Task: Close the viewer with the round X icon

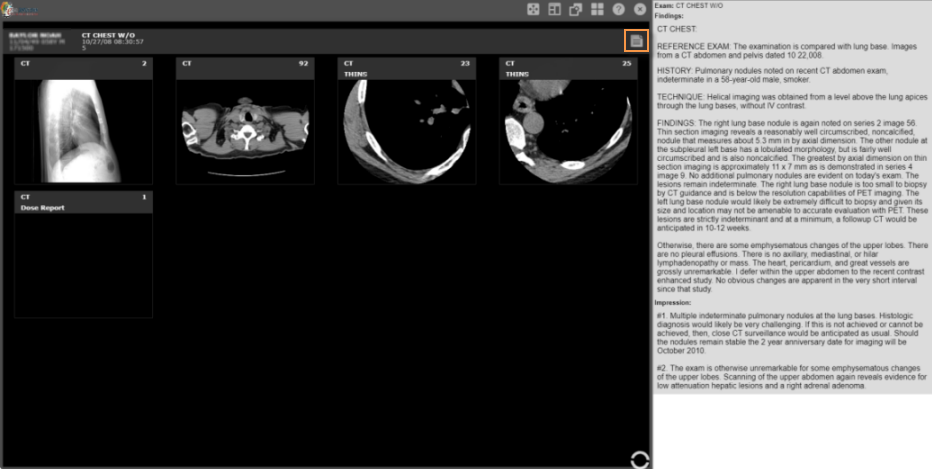Action: click(x=640, y=9)
